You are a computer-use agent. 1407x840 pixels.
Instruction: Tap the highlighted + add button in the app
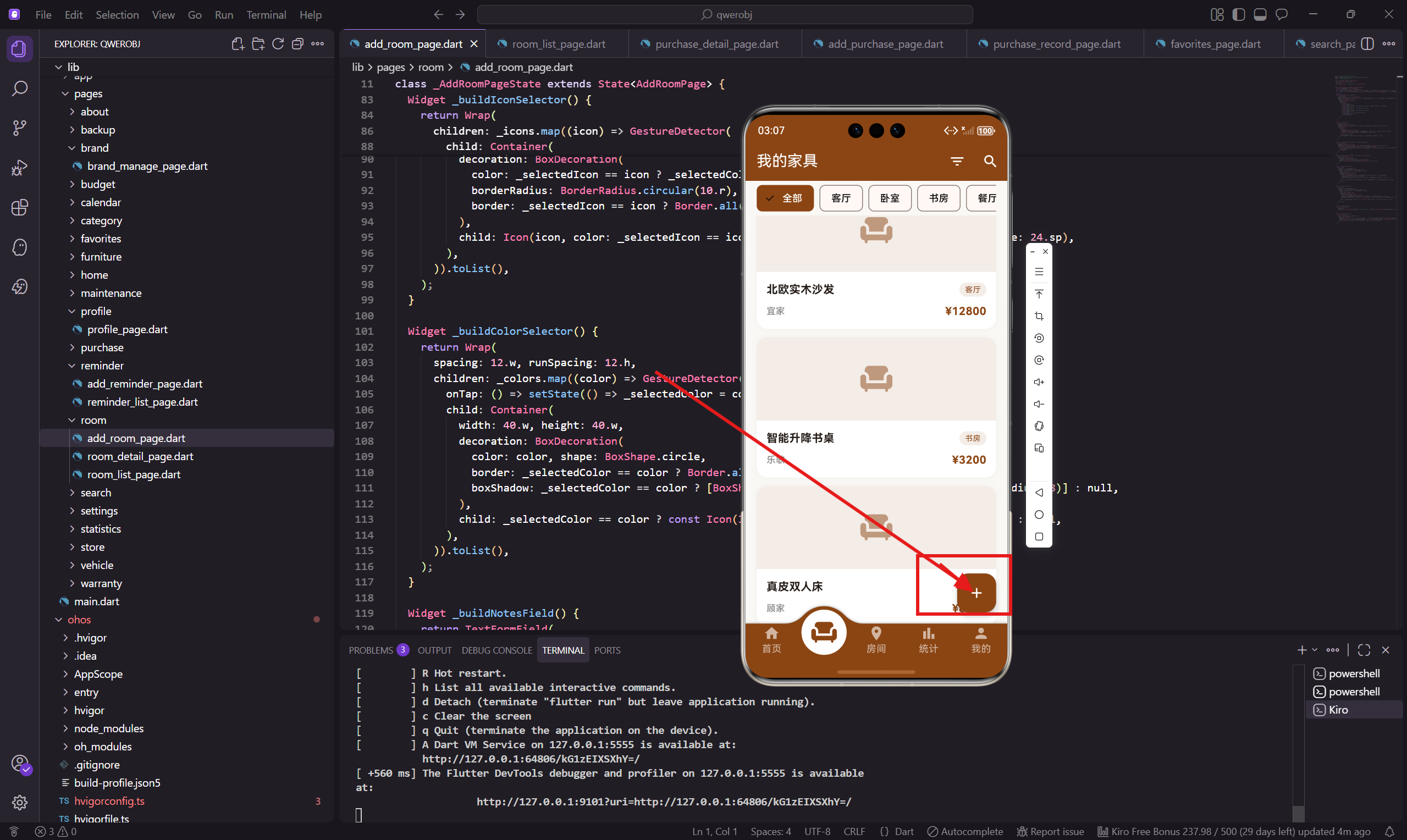click(977, 593)
